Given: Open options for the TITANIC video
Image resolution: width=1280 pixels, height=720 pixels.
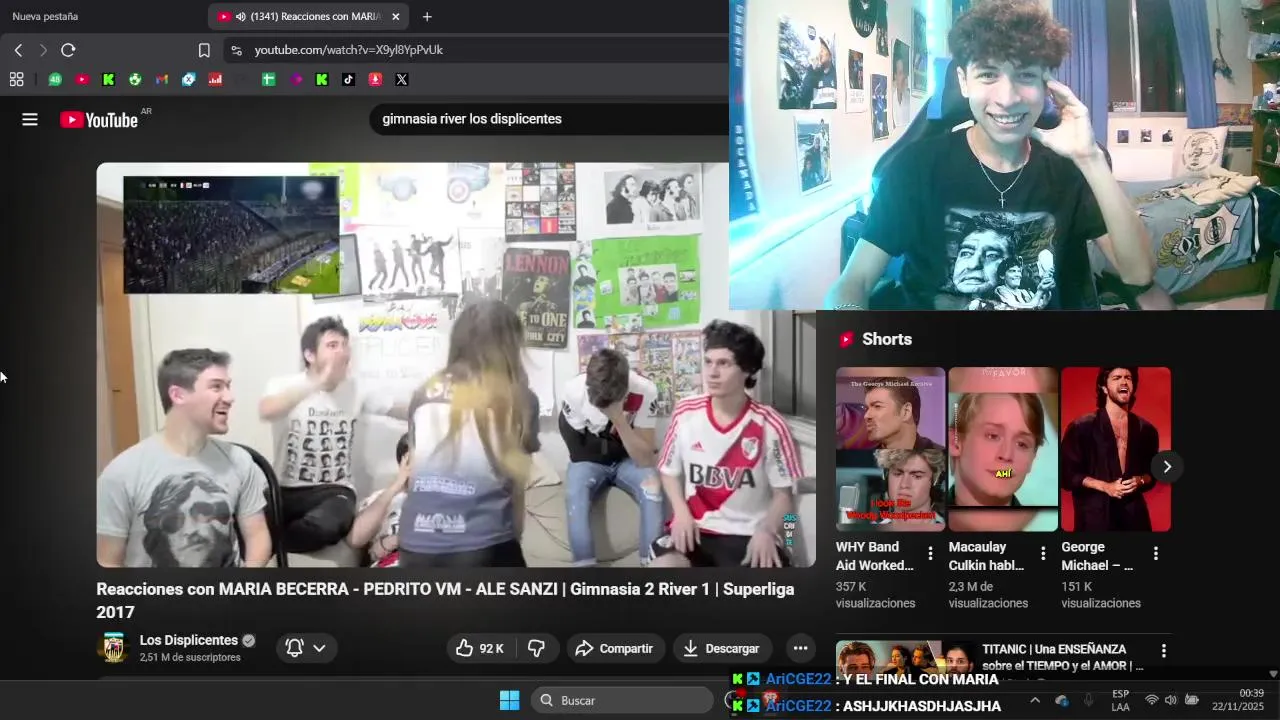Looking at the screenshot, I should (x=1163, y=651).
